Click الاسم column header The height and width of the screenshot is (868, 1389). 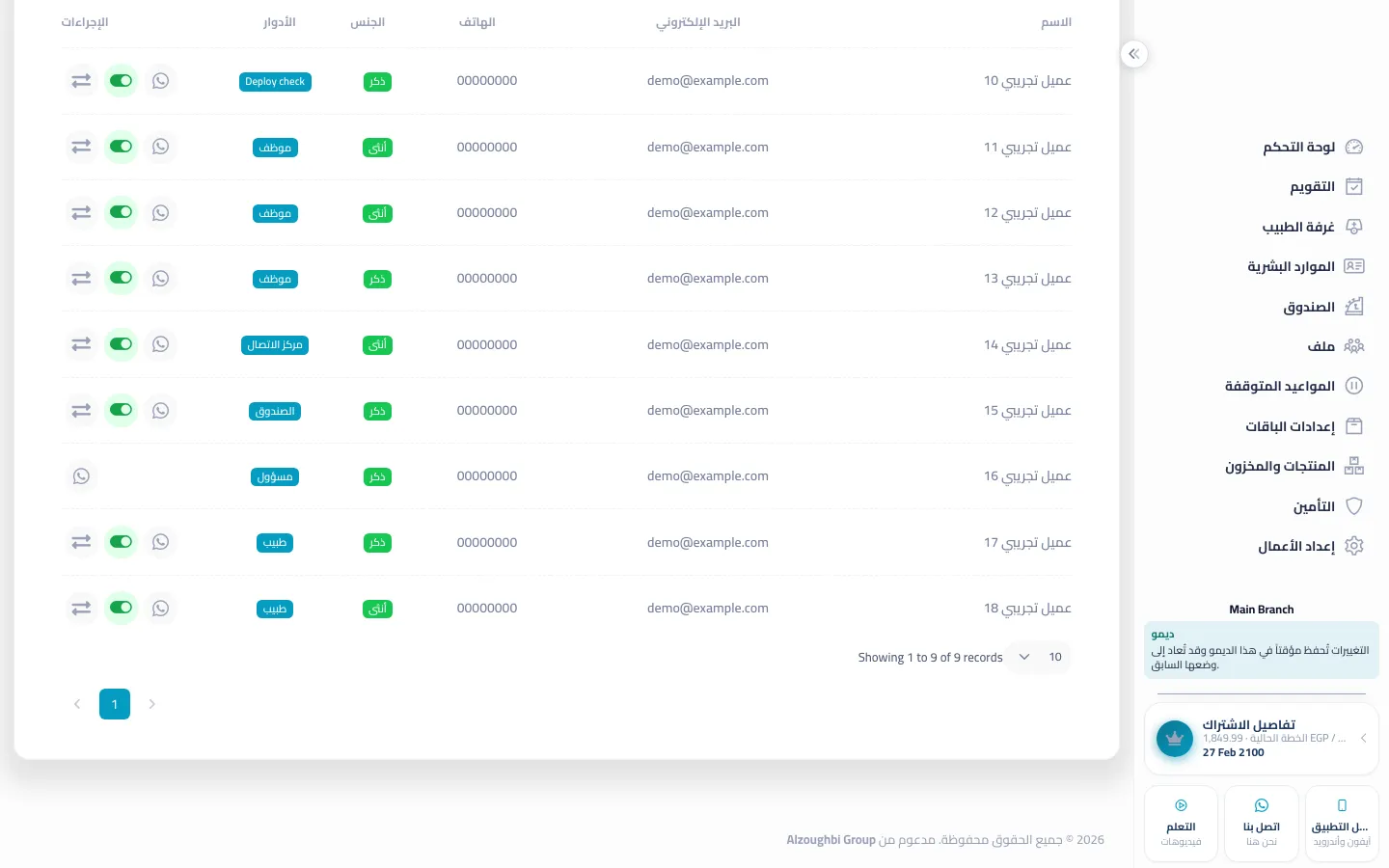point(1056,22)
